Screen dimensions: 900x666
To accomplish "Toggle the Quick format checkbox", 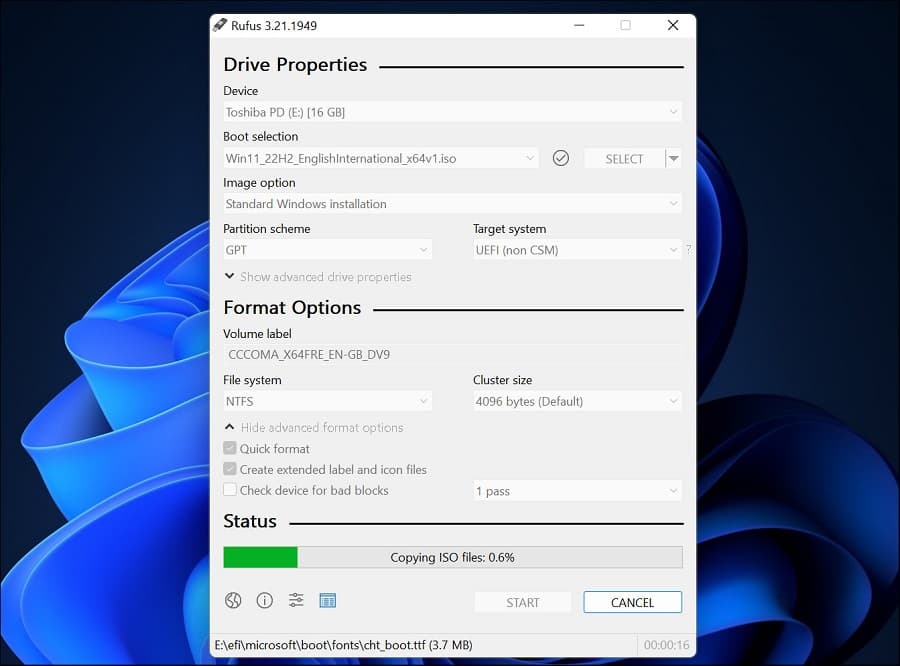I will pyautogui.click(x=230, y=449).
